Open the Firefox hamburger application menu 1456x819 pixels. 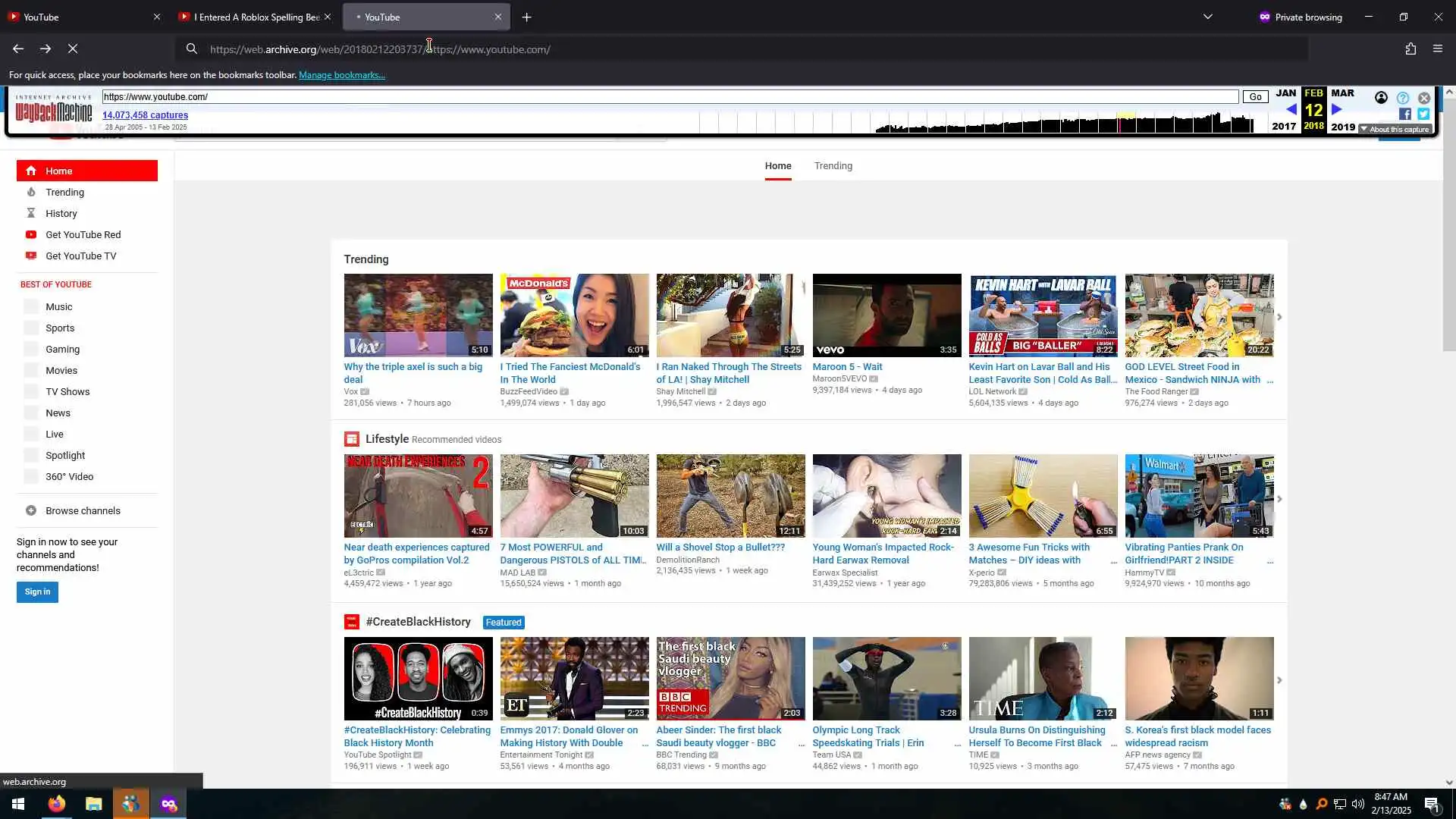[1437, 49]
